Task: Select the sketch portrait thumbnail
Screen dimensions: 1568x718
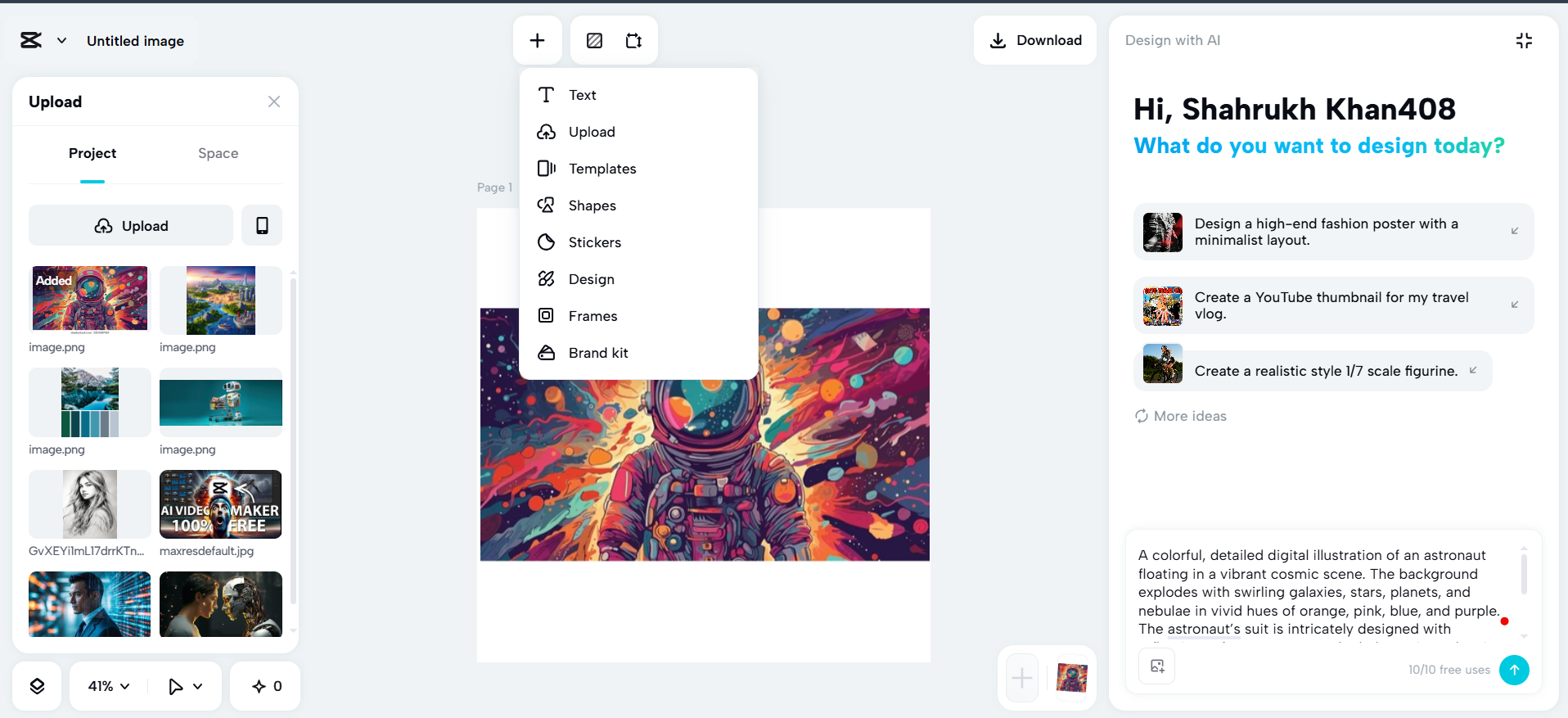Action: [x=90, y=504]
